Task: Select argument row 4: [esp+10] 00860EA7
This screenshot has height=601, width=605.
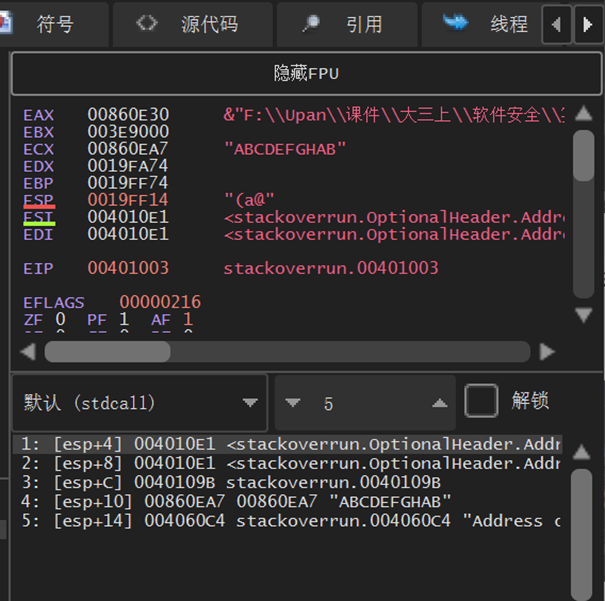Action: 287,501
